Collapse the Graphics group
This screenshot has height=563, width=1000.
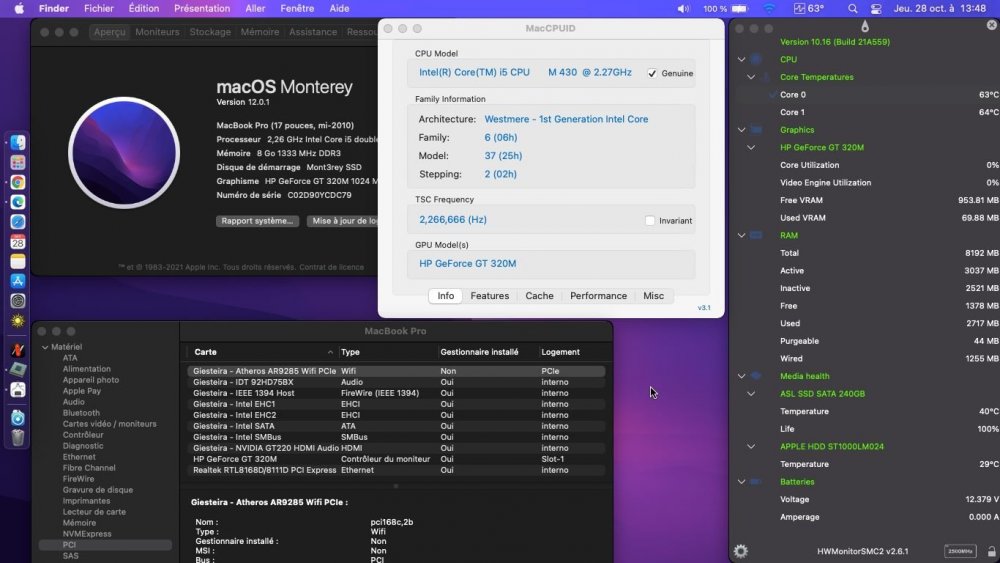(x=741, y=129)
